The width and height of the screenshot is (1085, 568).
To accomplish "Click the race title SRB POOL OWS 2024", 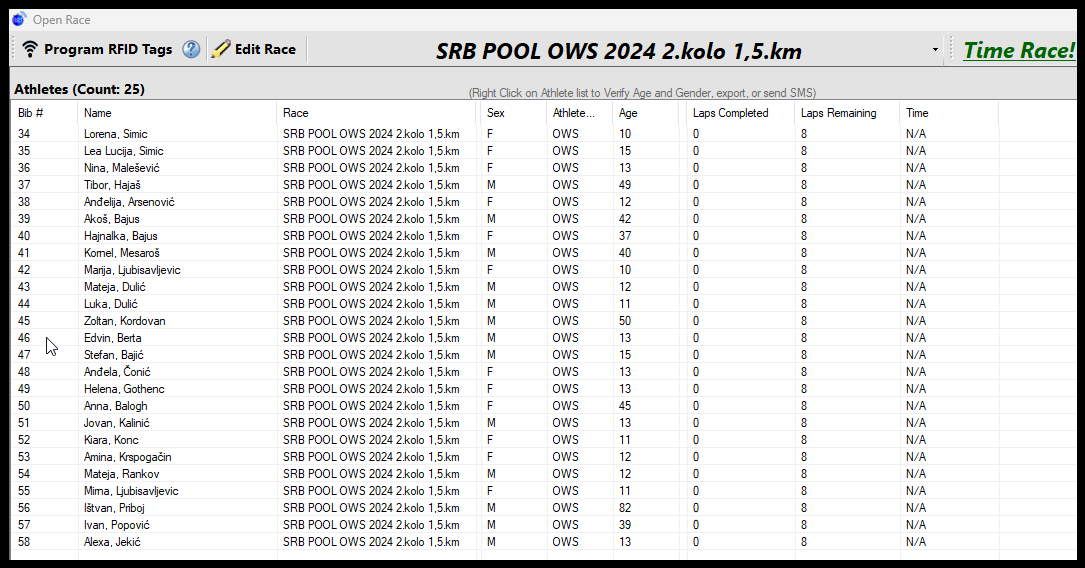I will [x=618, y=51].
